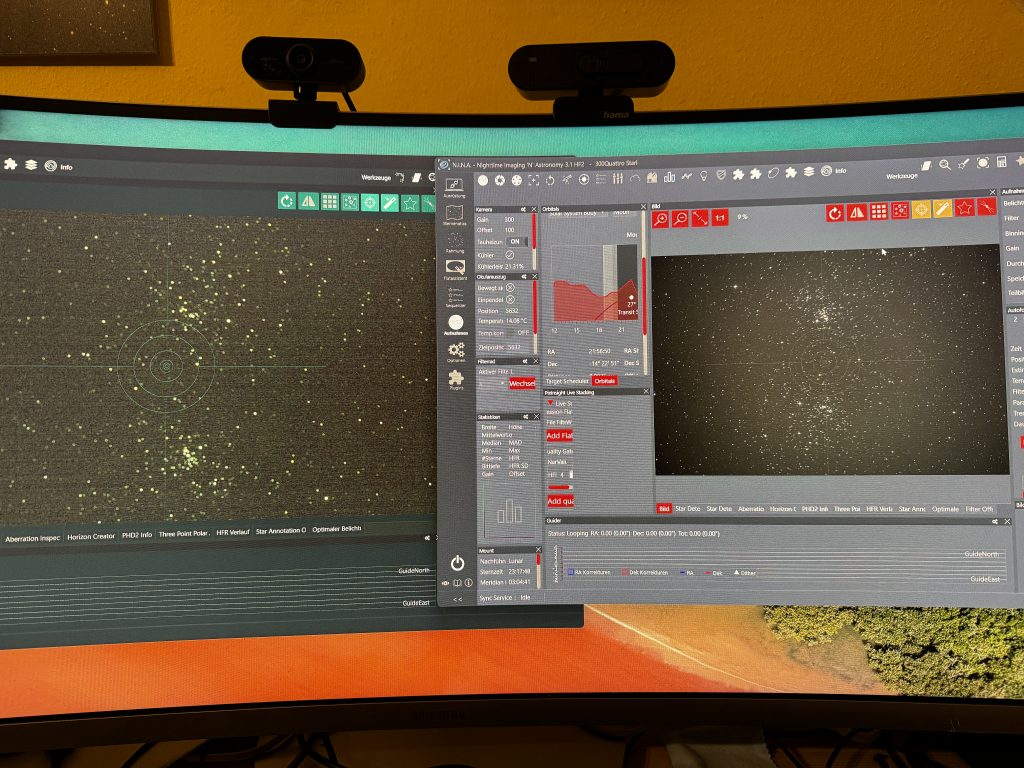Toggle the red grid overlay icon
Viewport: 1024px width, 768px height.
click(x=878, y=211)
